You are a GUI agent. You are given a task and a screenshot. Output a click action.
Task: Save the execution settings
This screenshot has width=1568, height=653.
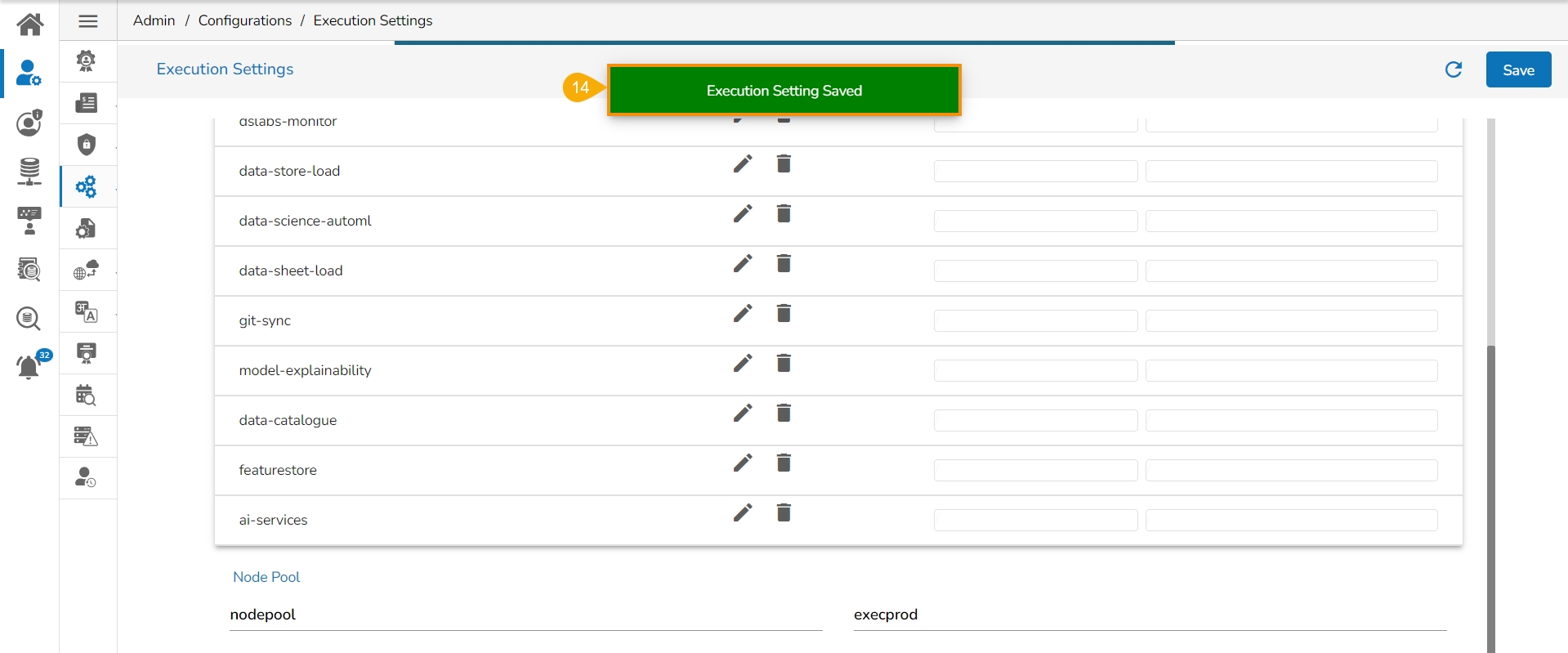[1518, 69]
